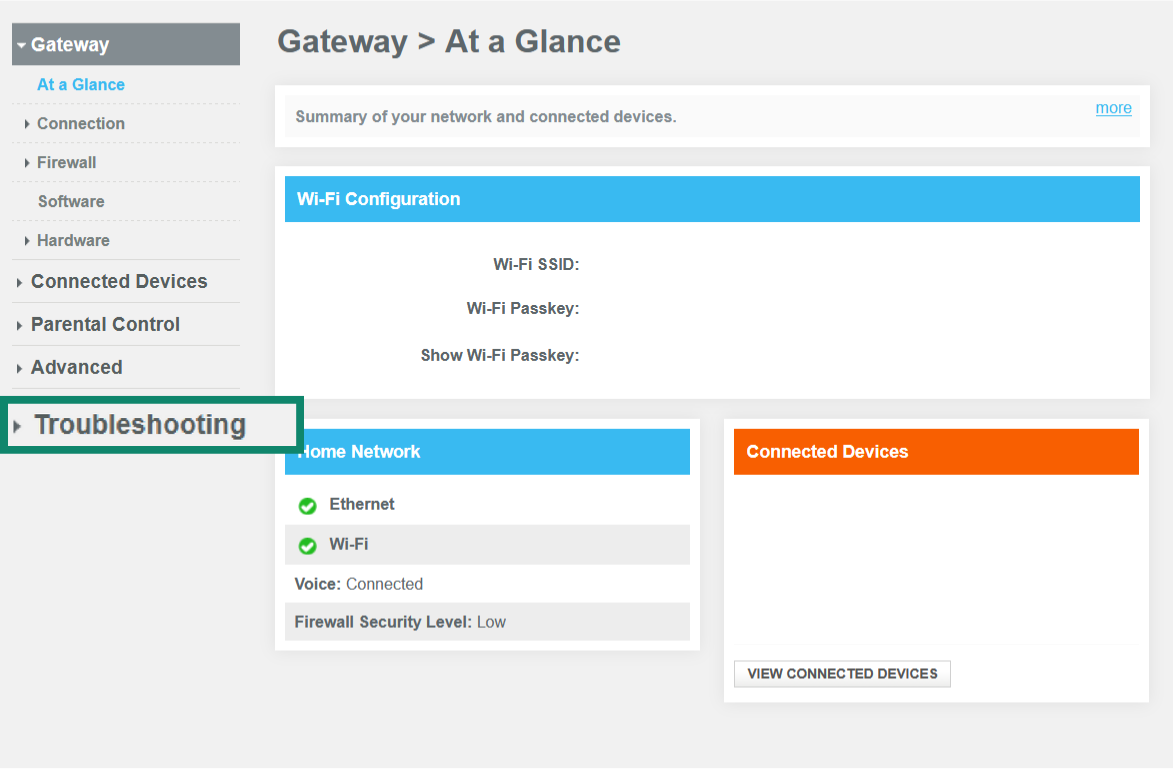Click the arrow beside Advanced
This screenshot has width=1173, height=769.
(17, 367)
